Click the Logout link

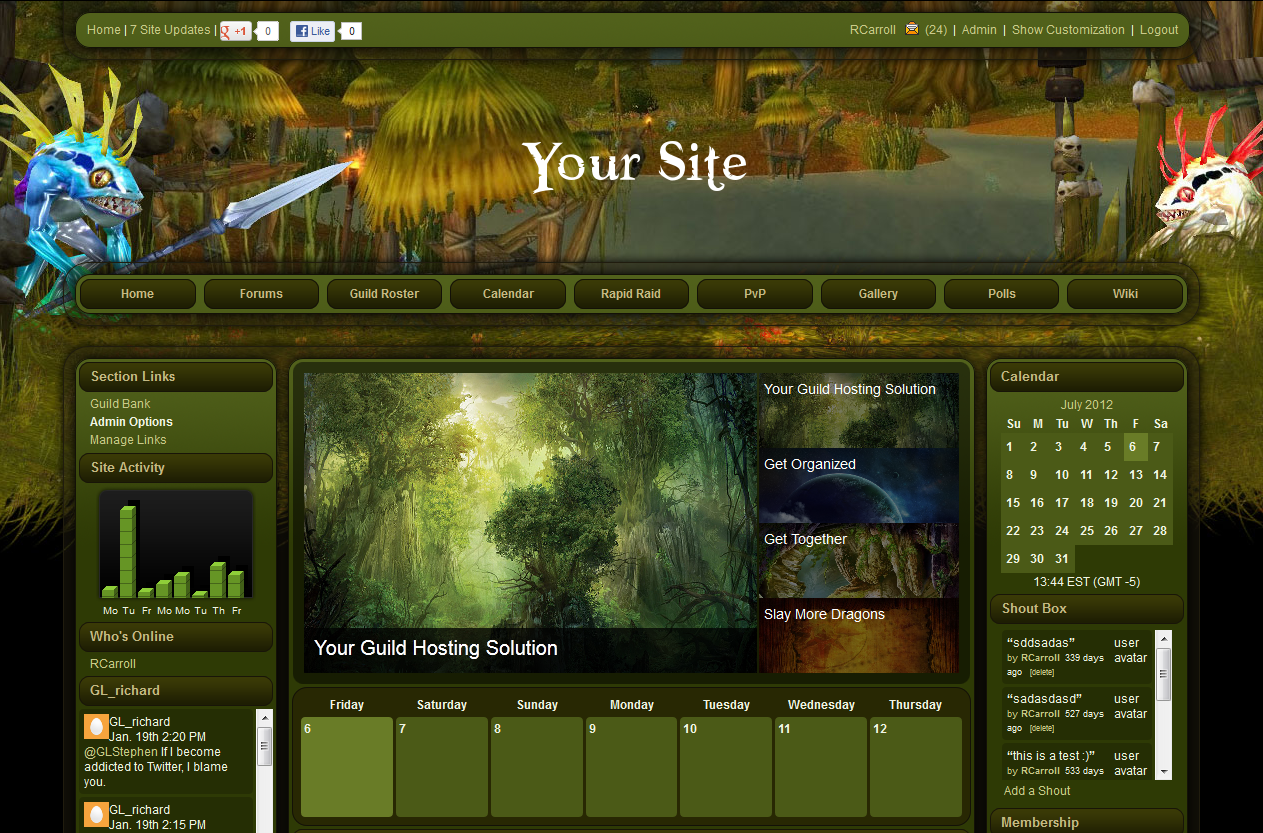pyautogui.click(x=1159, y=30)
